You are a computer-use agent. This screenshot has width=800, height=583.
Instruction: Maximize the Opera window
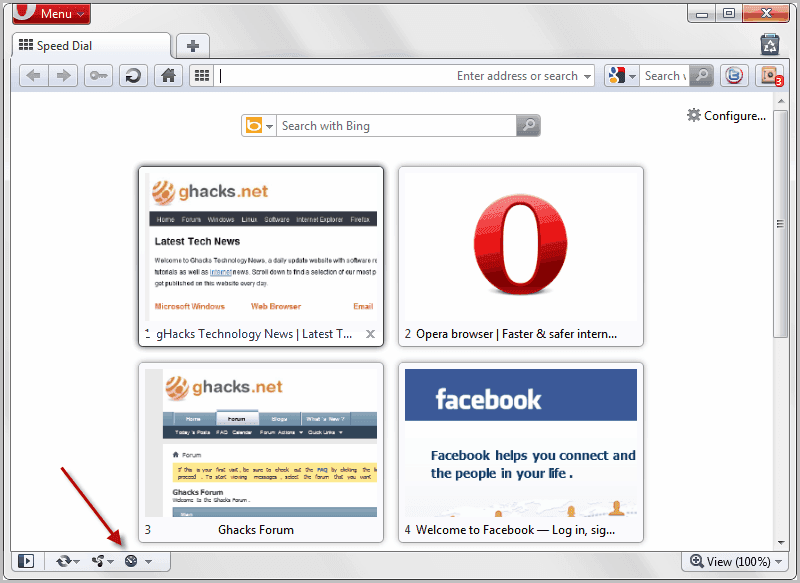pyautogui.click(x=729, y=14)
